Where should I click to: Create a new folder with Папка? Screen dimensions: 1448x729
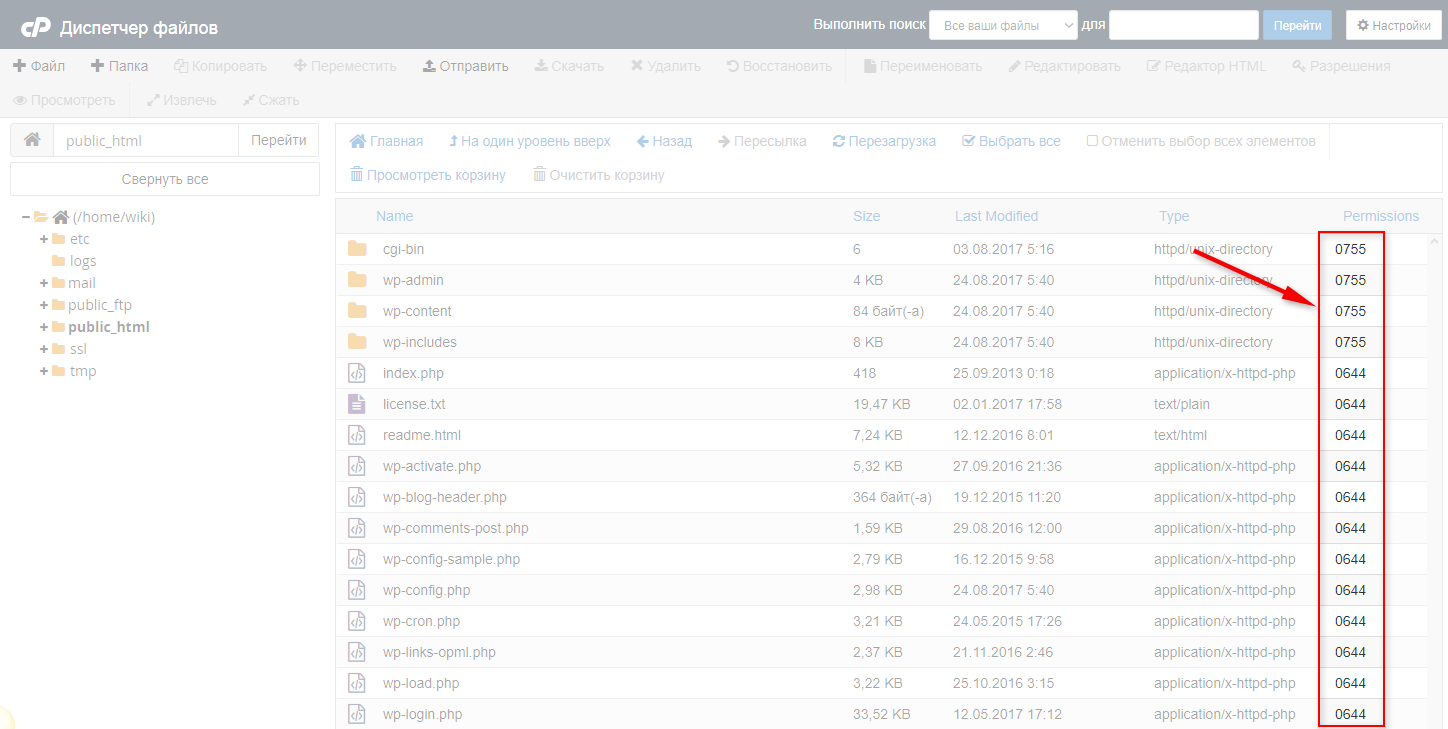[119, 66]
